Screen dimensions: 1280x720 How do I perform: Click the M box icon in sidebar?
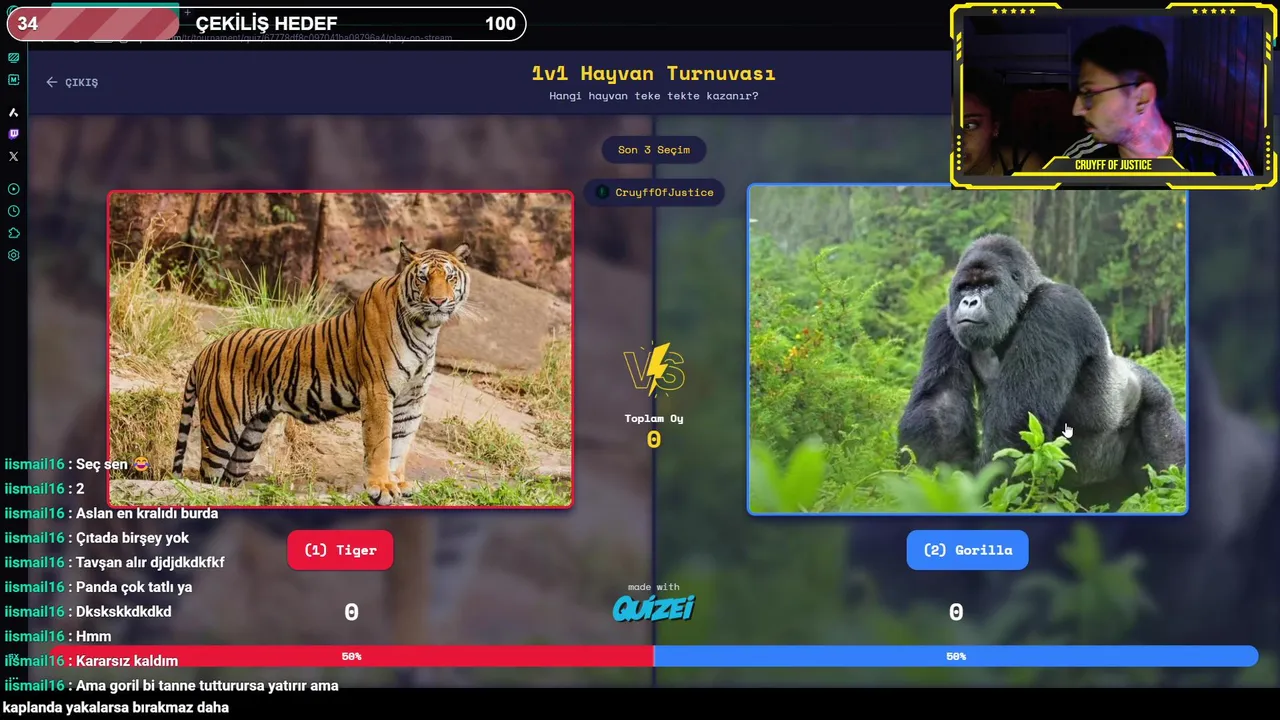pos(13,80)
